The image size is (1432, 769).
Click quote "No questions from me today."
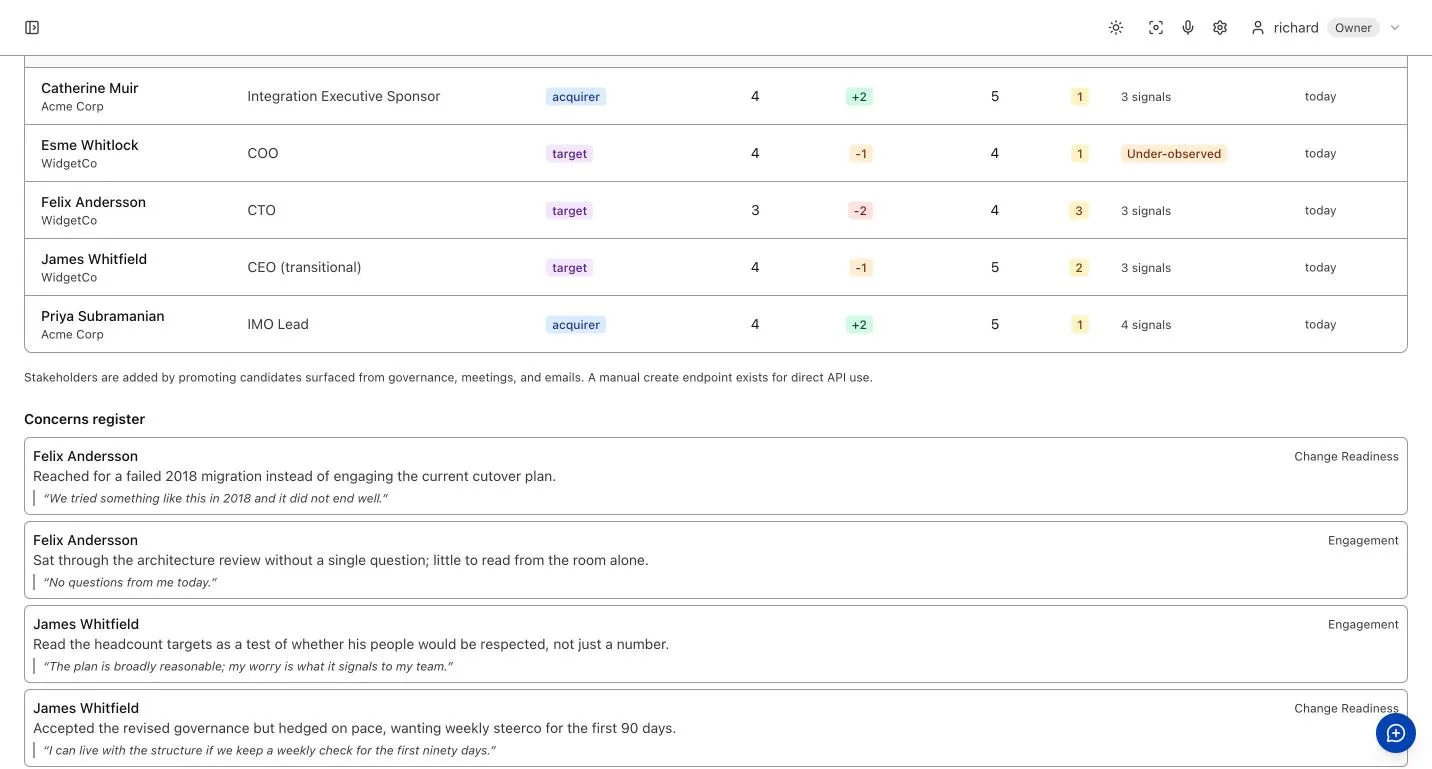click(x=130, y=582)
